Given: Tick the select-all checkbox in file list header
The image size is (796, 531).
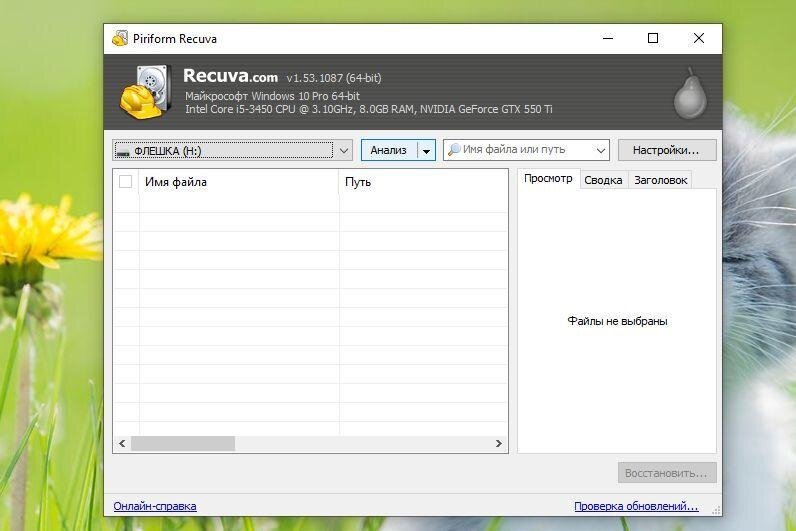Looking at the screenshot, I should coord(125,181).
